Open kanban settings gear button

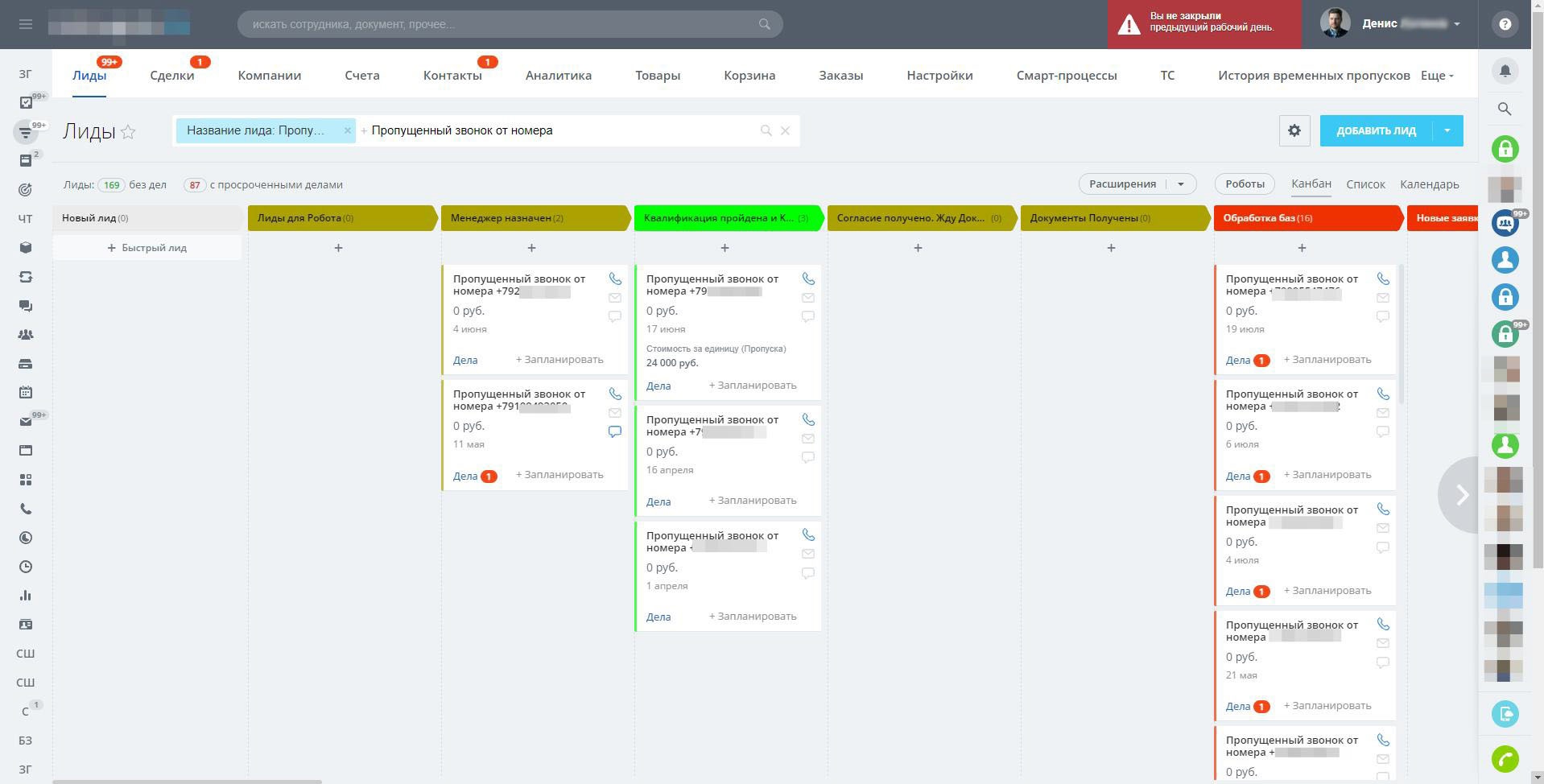[1294, 130]
